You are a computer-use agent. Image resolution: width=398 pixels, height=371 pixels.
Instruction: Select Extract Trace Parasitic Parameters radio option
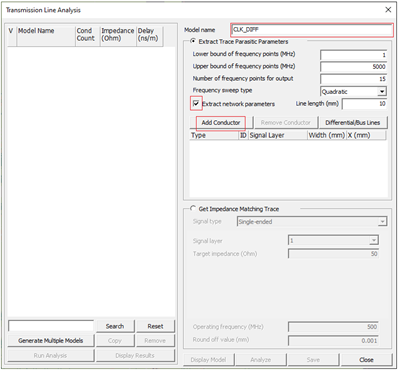(192, 41)
